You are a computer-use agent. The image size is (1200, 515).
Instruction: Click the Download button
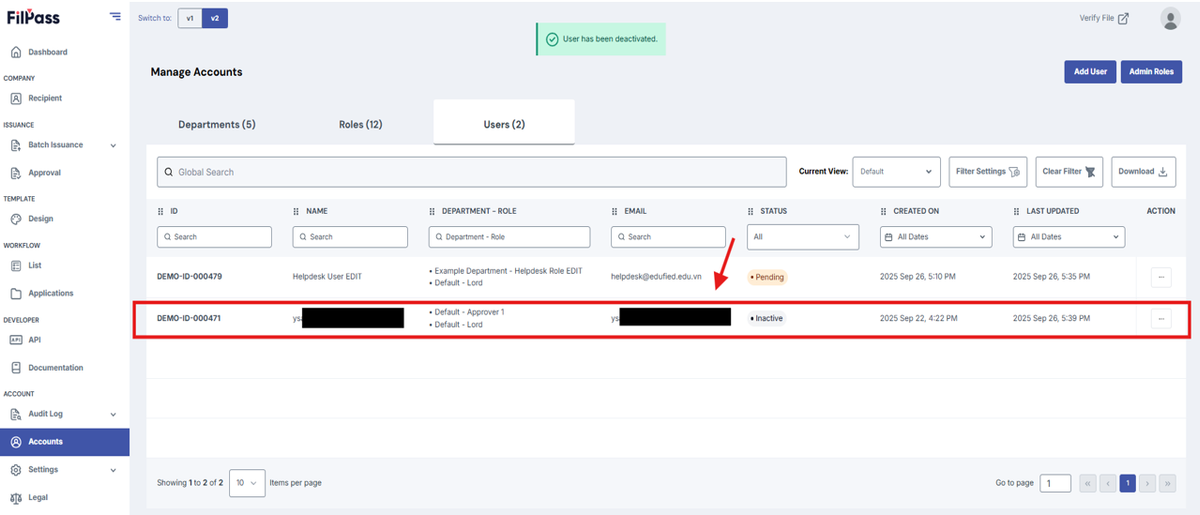point(1143,171)
